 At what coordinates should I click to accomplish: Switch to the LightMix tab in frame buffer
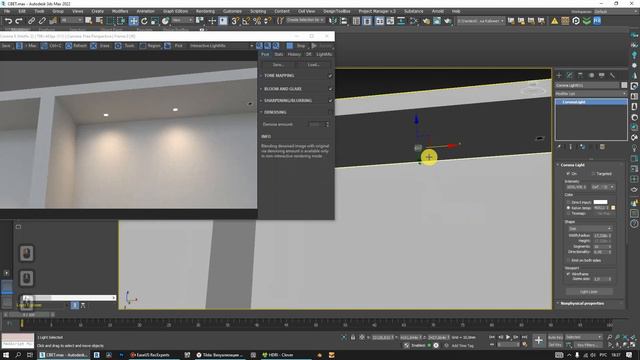click(x=324, y=54)
